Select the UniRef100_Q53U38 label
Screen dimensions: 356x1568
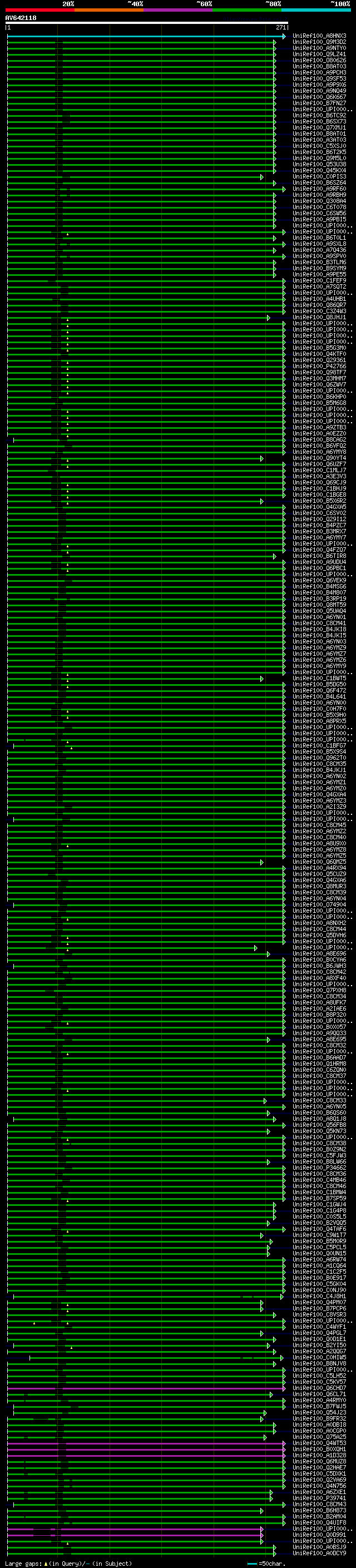click(x=319, y=164)
